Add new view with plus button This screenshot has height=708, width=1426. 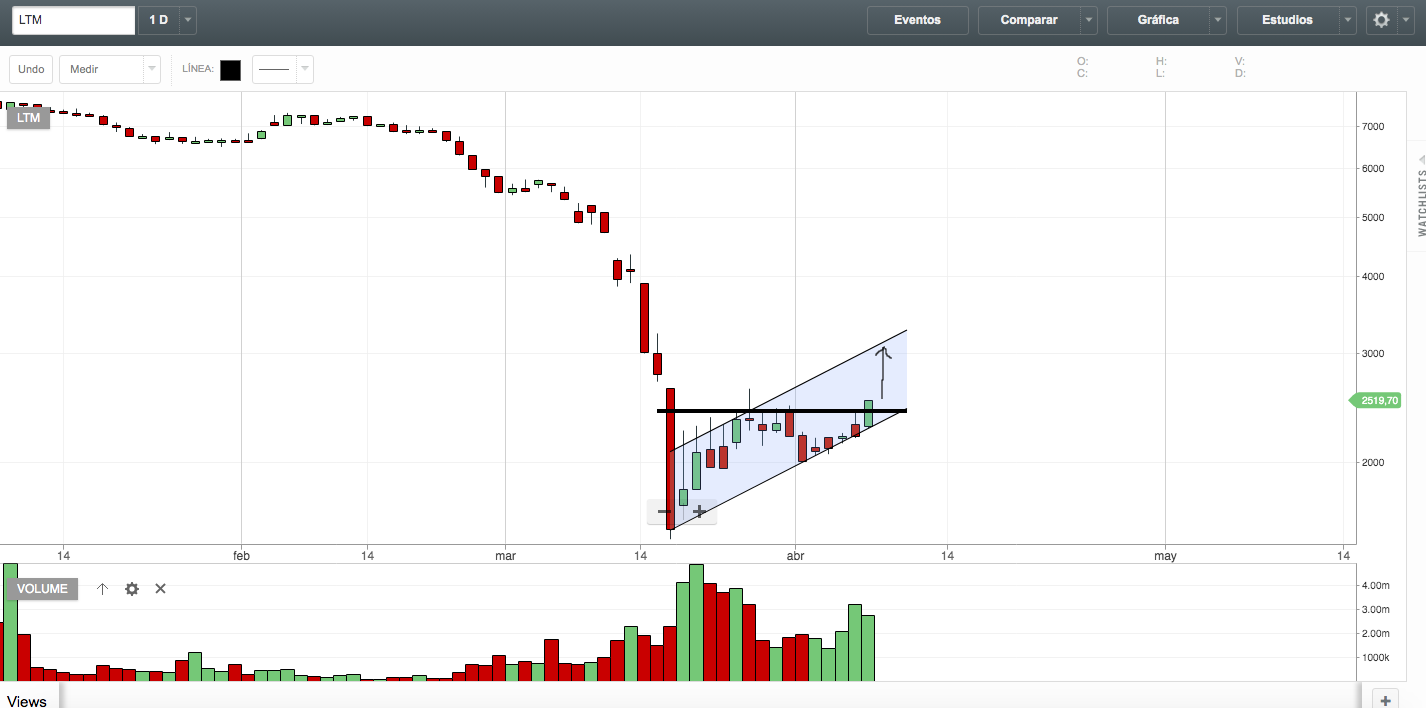tap(1385, 700)
